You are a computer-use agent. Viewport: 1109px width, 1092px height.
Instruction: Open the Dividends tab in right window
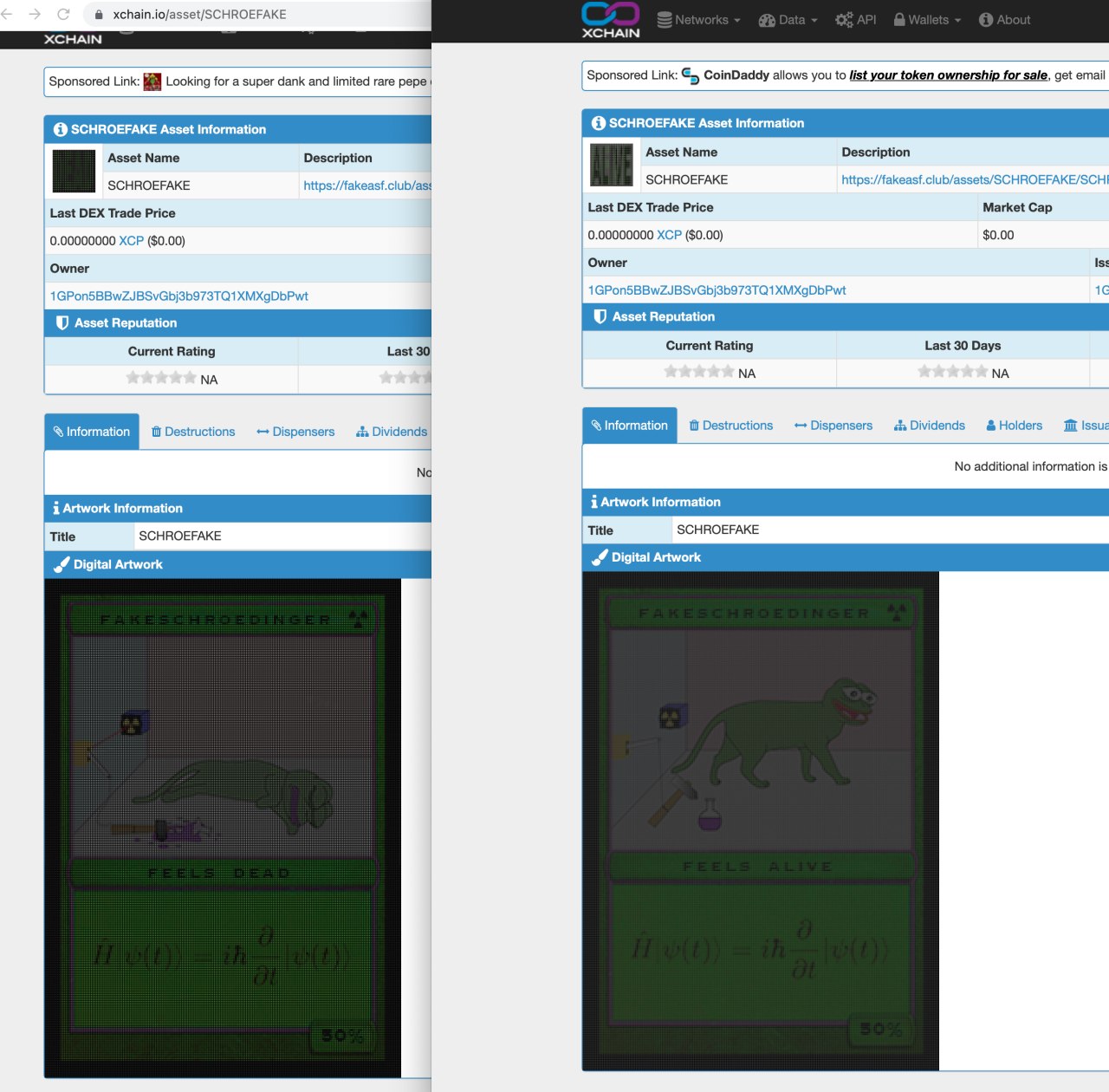pyautogui.click(x=930, y=426)
